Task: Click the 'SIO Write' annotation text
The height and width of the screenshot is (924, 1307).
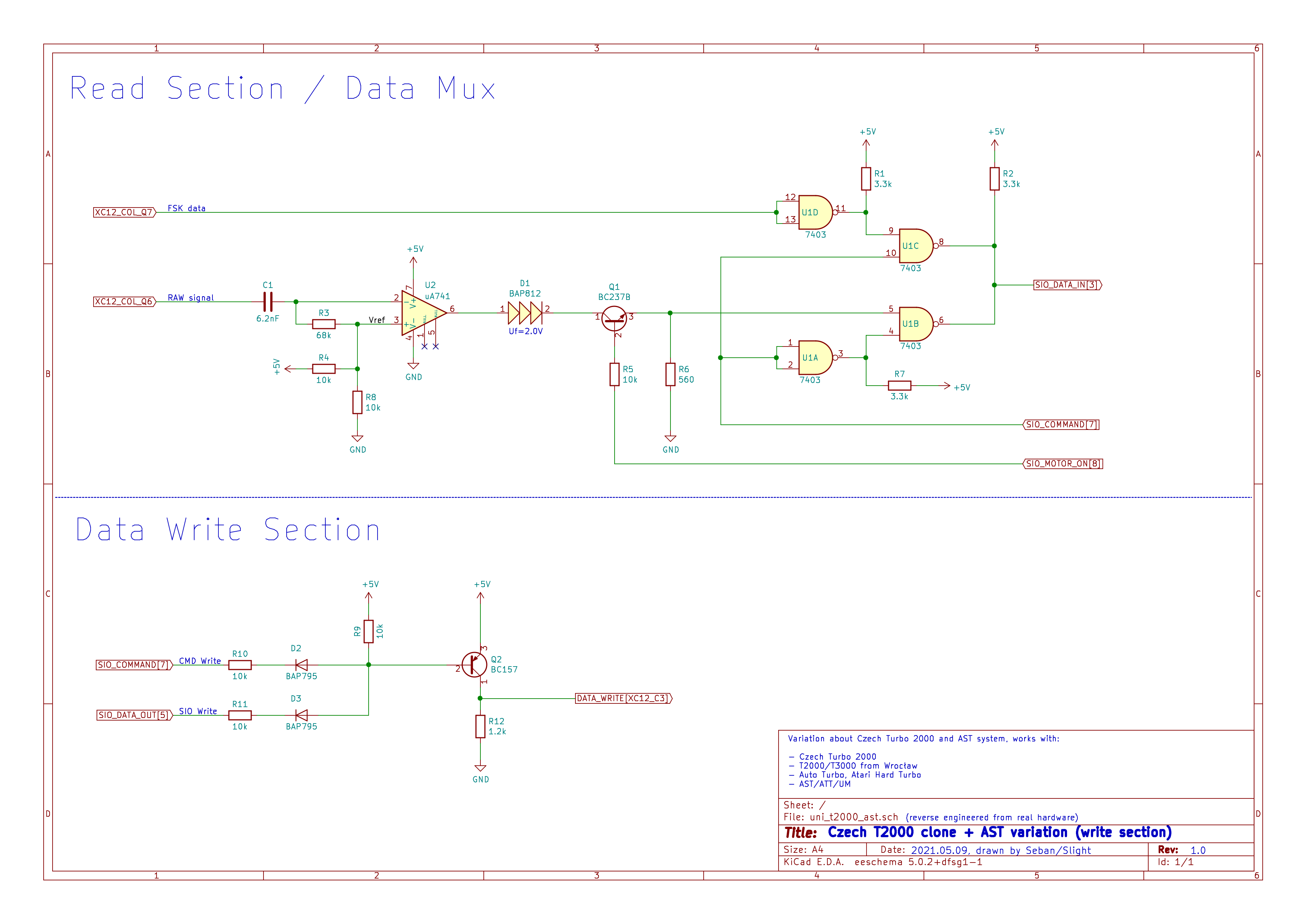Action: tap(198, 711)
